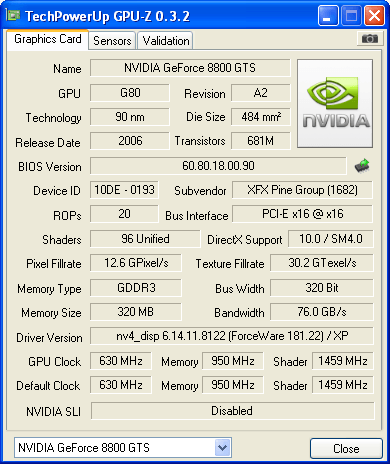
Task: Click the 'NVIDIA SLI' label
Action: (53, 412)
